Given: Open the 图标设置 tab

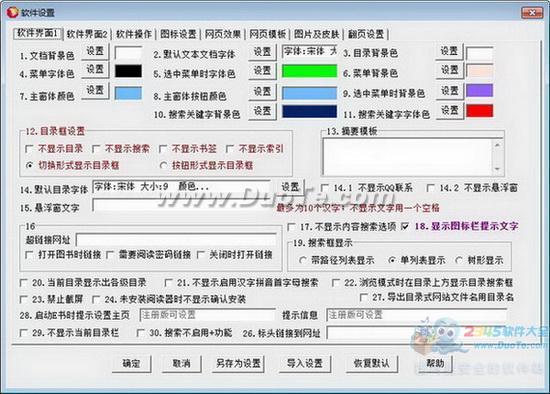Looking at the screenshot, I should click(x=178, y=34).
